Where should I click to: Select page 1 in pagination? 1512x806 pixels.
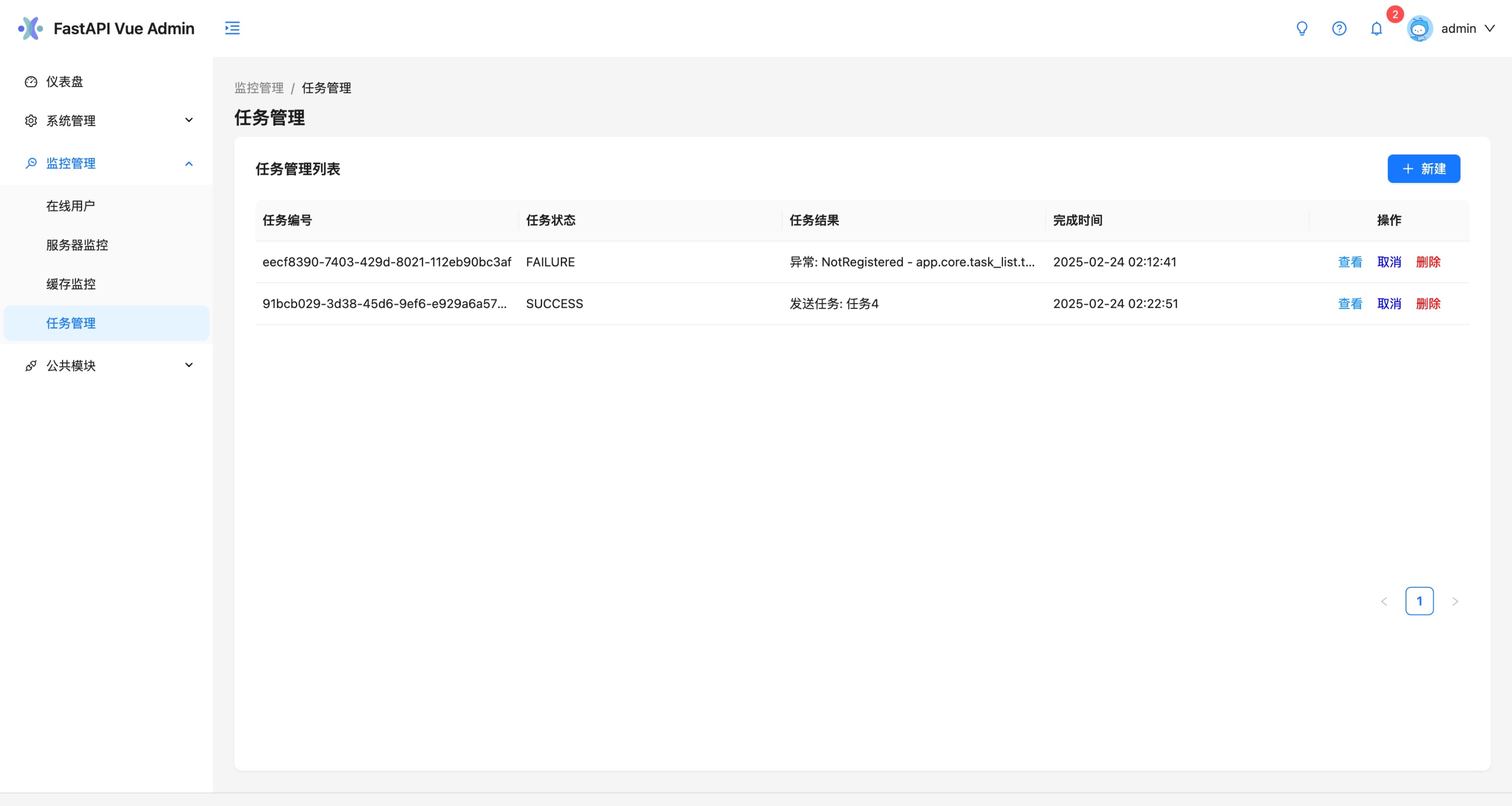click(1419, 601)
